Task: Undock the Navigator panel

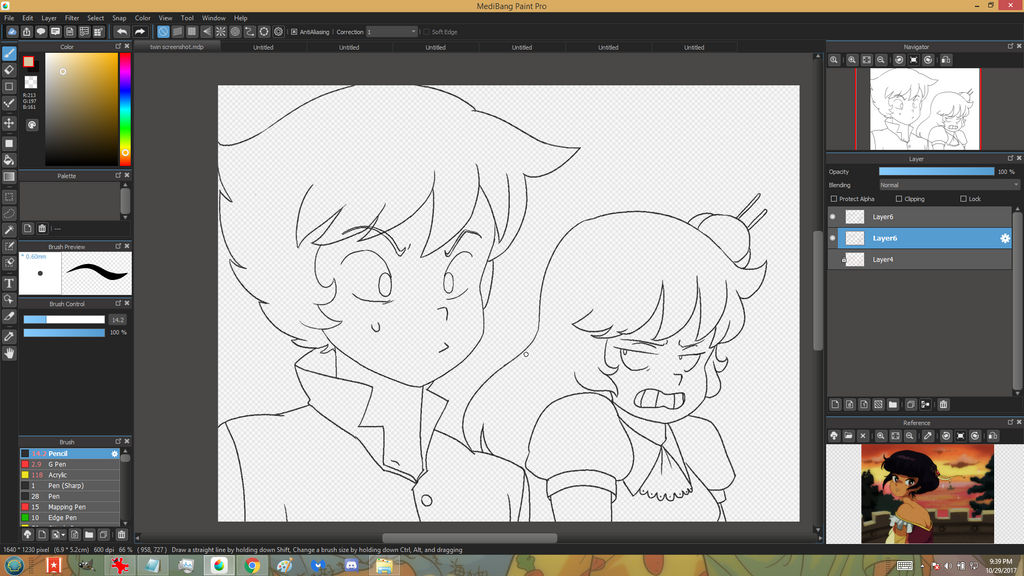Action: click(1010, 46)
